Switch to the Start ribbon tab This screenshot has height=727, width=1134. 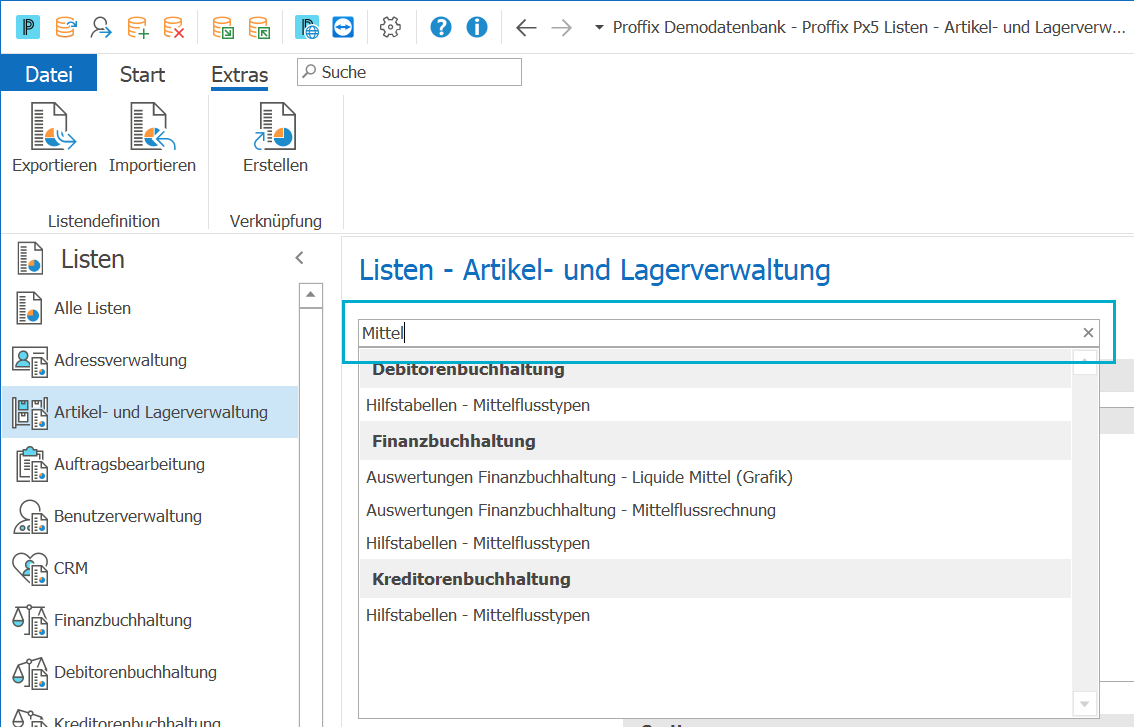click(142, 74)
